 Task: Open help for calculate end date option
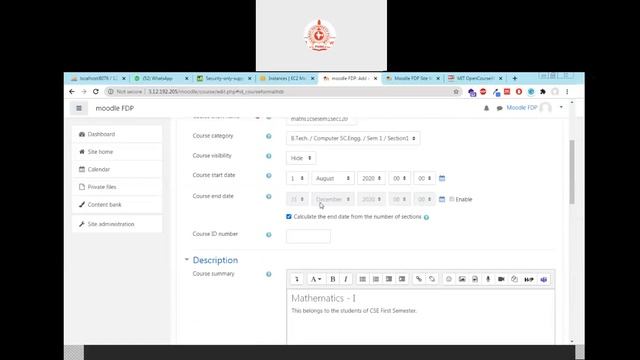pyautogui.click(x=426, y=217)
